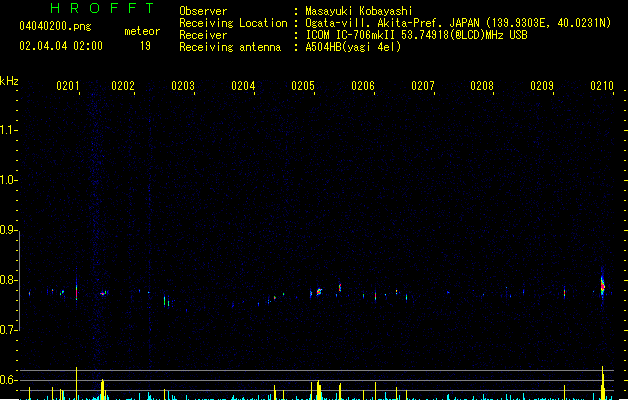The width and height of the screenshot is (629, 400).
Task: Click the 0202 time marker
Action: (x=123, y=86)
